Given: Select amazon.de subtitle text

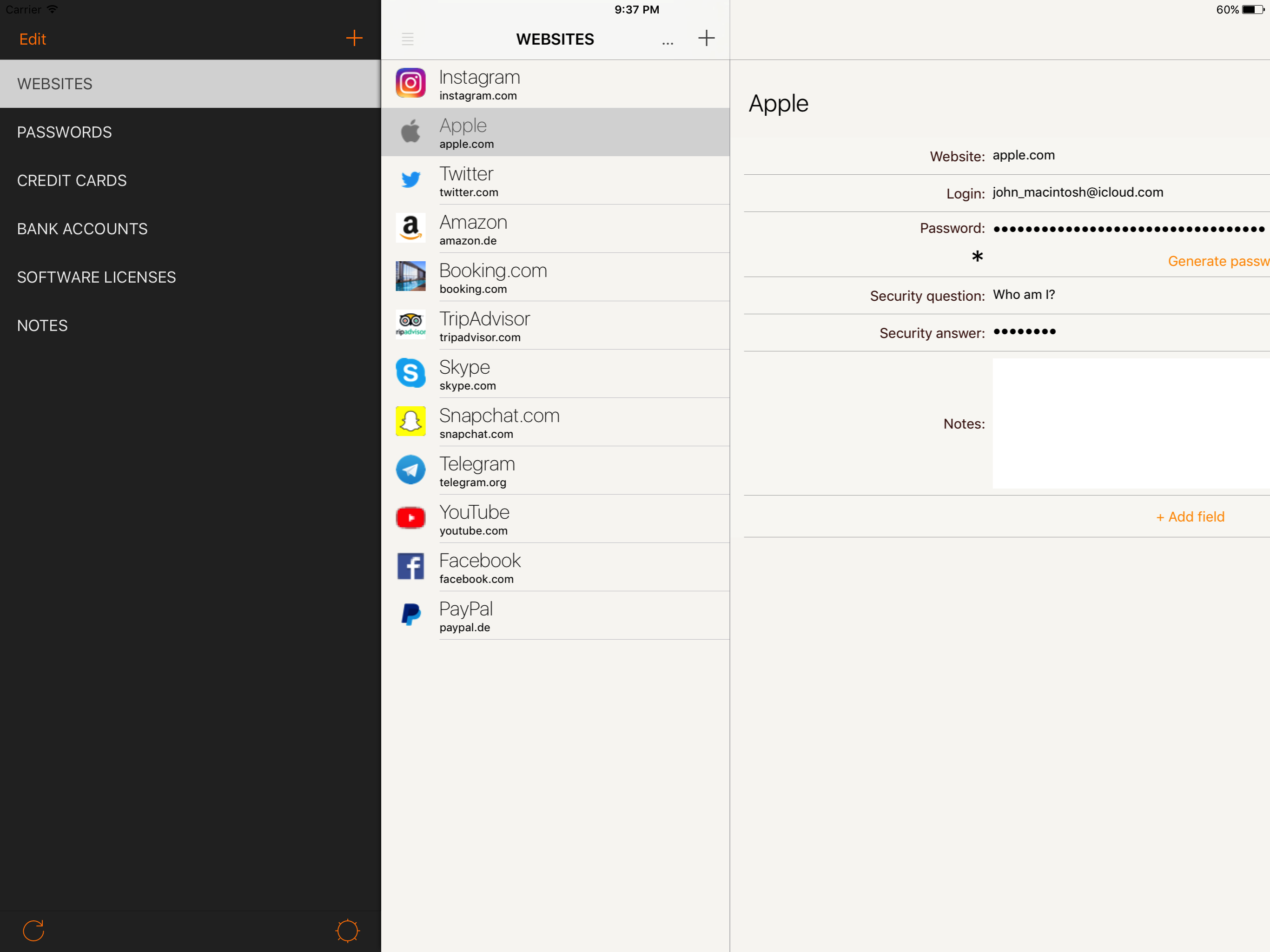Looking at the screenshot, I should [468, 241].
